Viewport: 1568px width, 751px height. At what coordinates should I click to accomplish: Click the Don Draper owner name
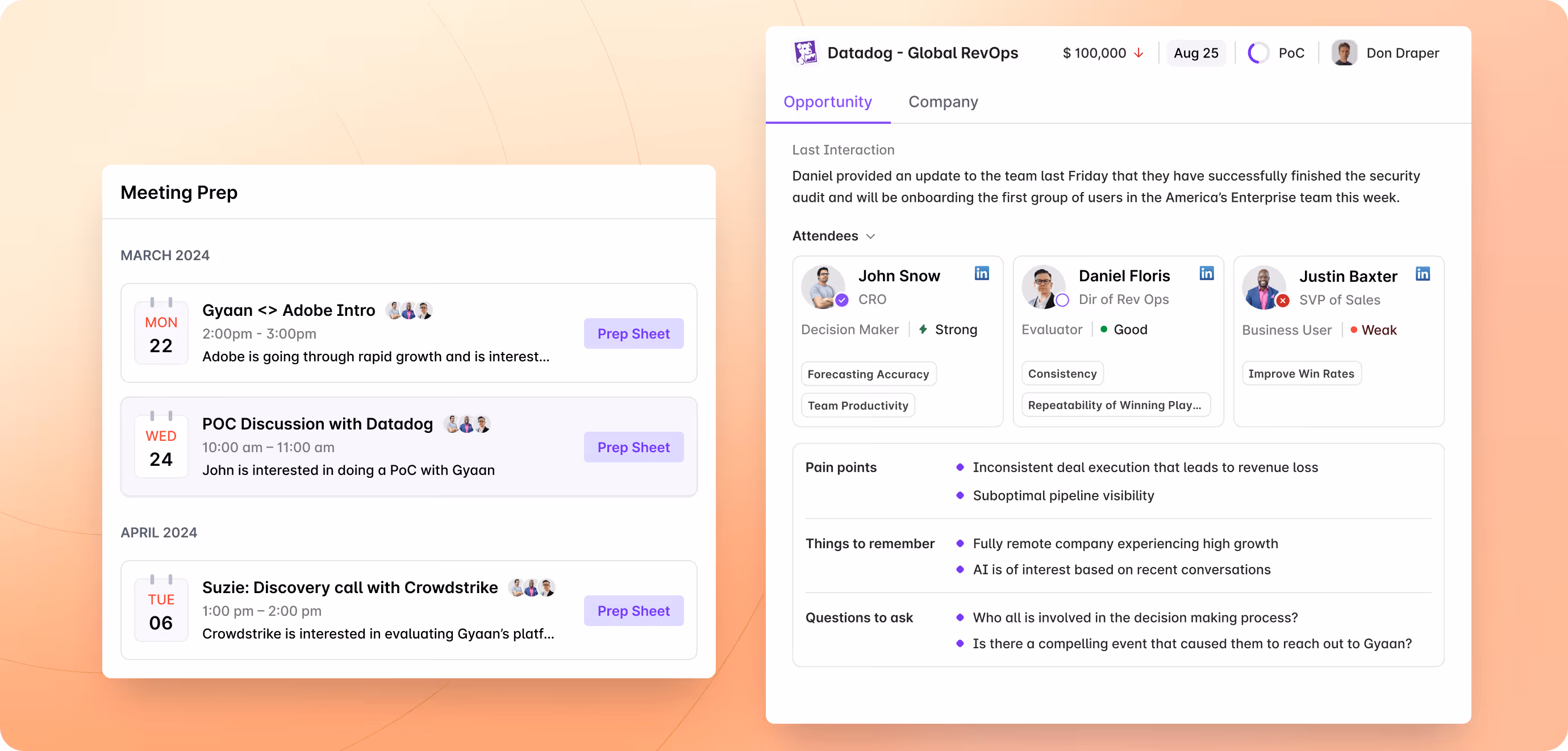click(1403, 53)
